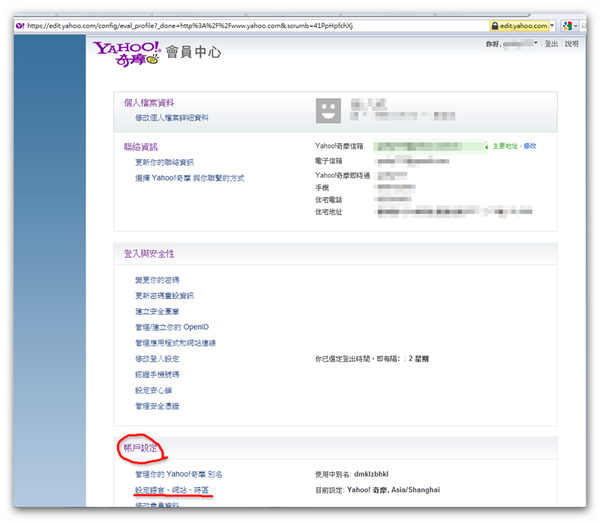Click the padlock edit.yahoo.com security badge
Image resolution: width=600 pixels, height=521 pixels.
519,26
